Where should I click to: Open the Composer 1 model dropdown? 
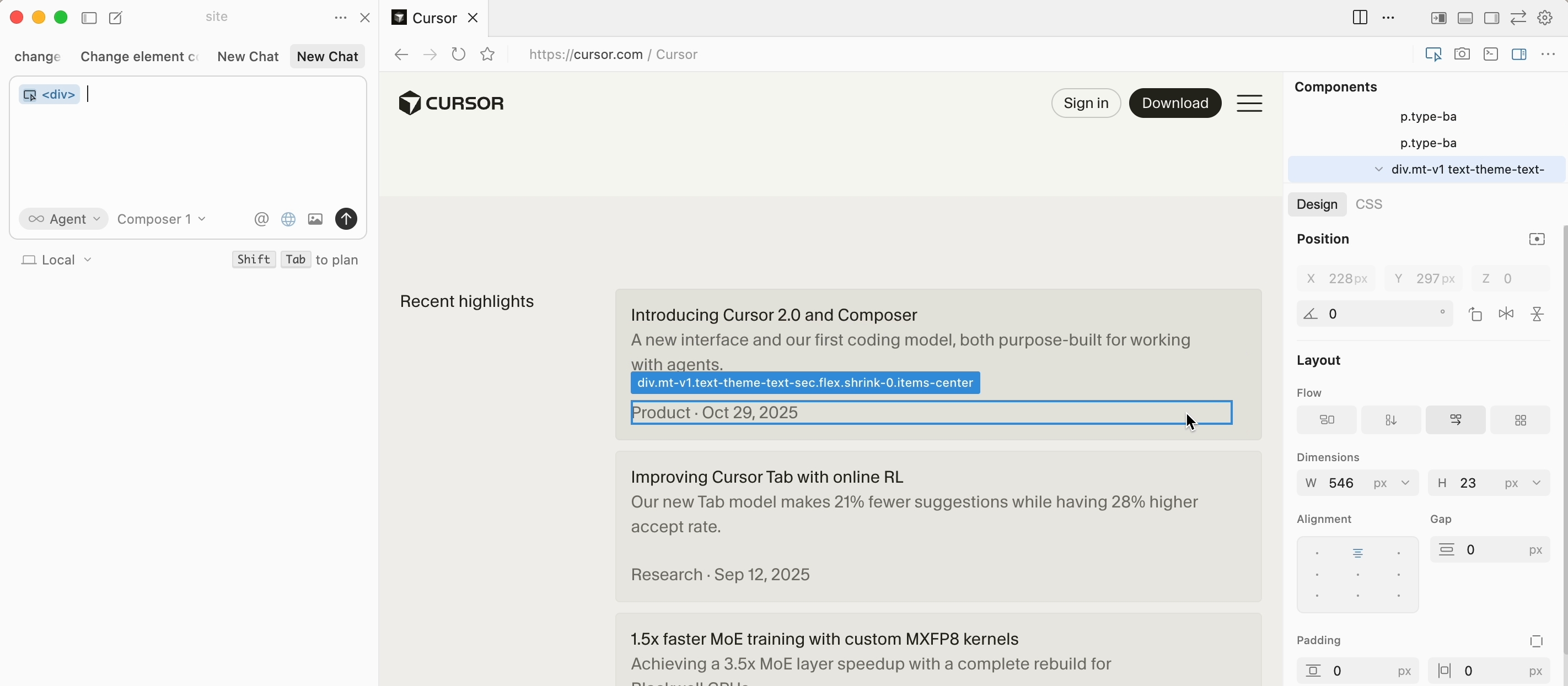[x=162, y=219]
